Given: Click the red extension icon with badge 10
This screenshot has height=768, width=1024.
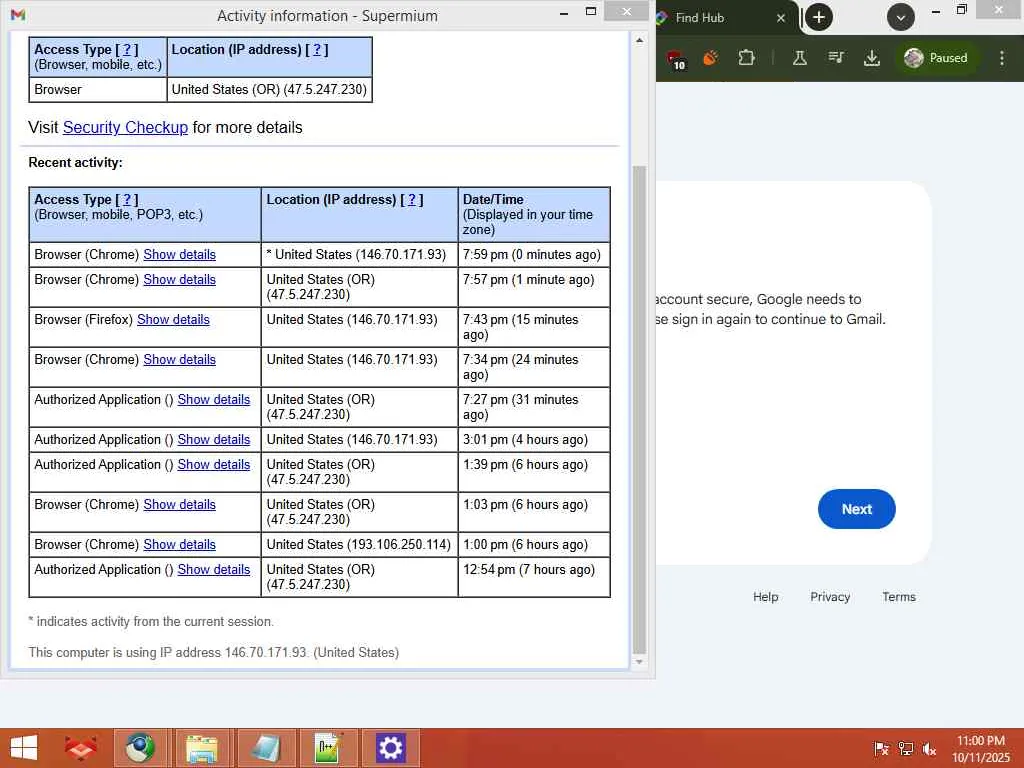Looking at the screenshot, I should point(676,59).
